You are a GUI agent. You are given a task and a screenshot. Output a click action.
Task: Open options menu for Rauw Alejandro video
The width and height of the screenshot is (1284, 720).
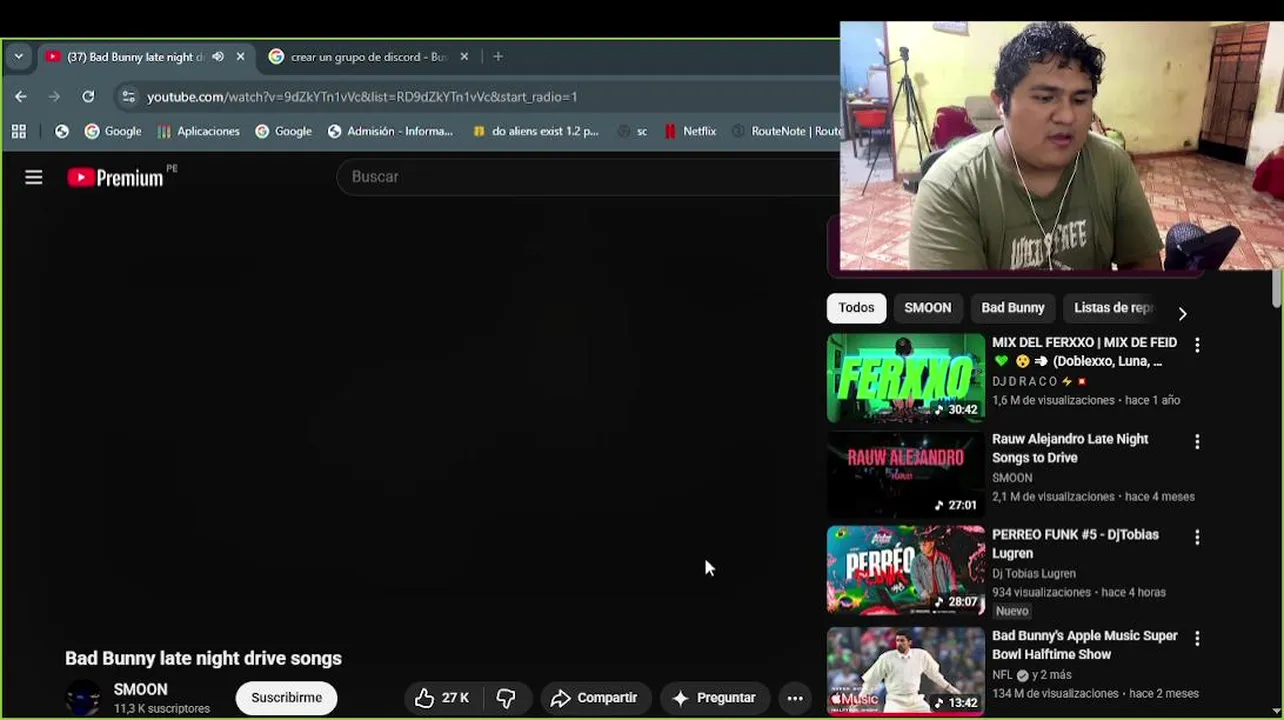1197,442
